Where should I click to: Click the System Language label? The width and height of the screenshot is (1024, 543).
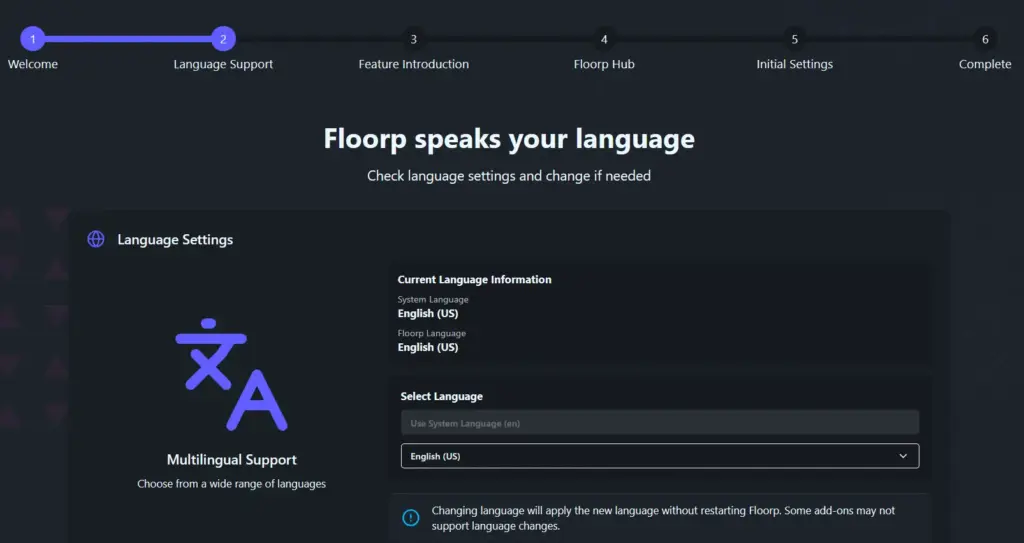point(433,299)
